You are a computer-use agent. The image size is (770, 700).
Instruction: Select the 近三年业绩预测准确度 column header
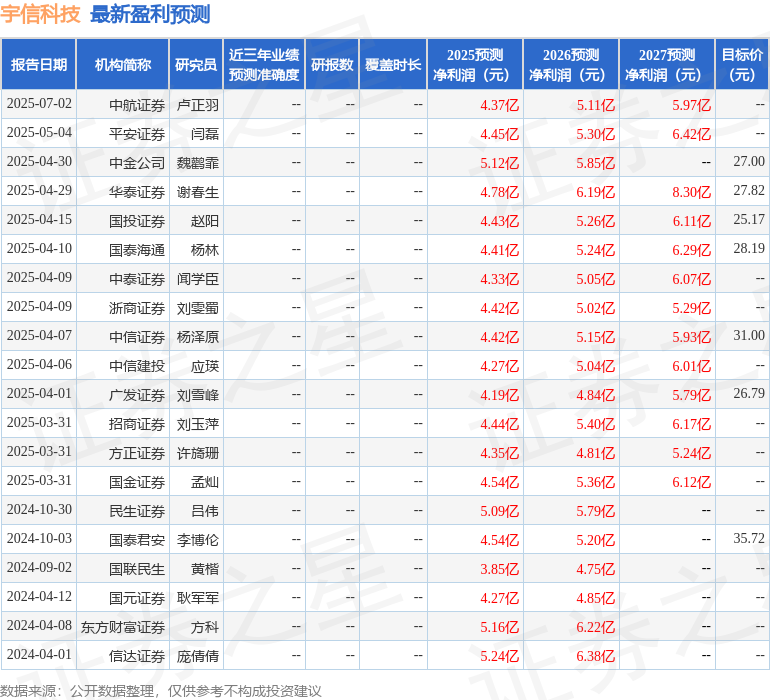(x=264, y=64)
